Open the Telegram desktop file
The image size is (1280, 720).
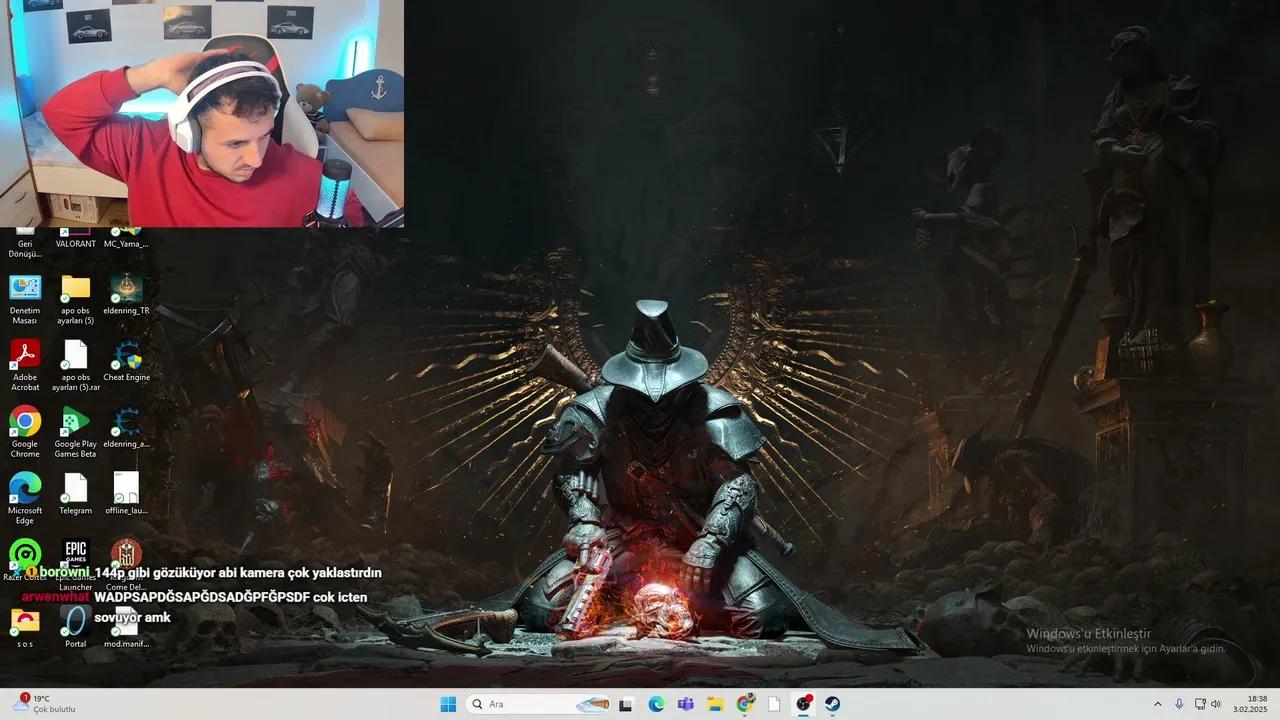pos(75,494)
